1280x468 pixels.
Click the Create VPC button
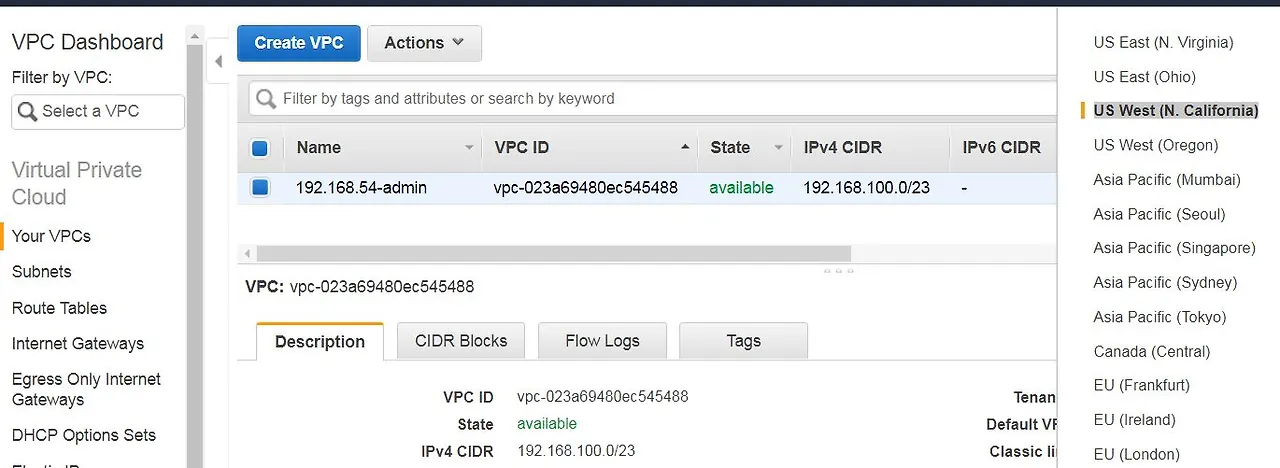pyautogui.click(x=298, y=43)
